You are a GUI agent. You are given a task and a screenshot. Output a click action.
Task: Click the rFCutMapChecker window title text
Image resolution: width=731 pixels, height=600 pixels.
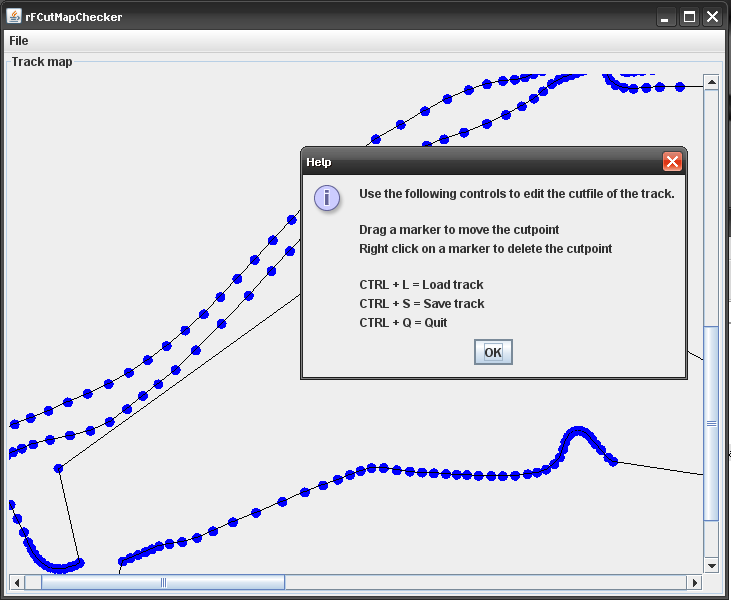(74, 17)
